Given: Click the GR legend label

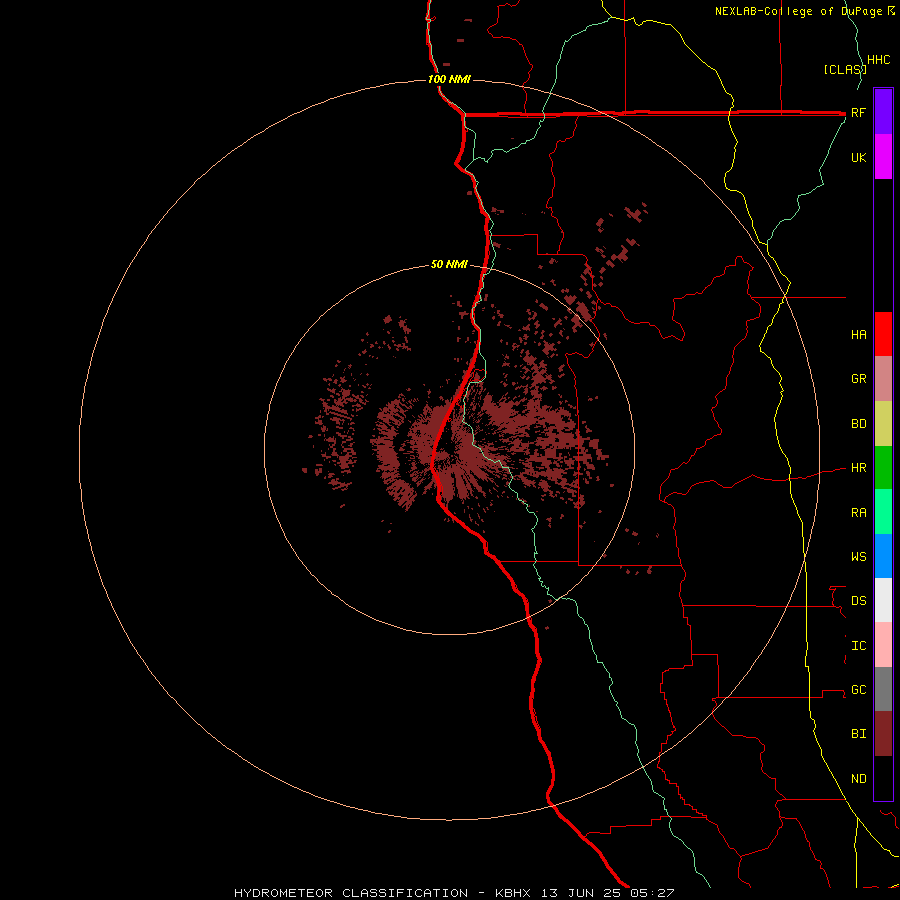Looking at the screenshot, I should click(859, 379).
